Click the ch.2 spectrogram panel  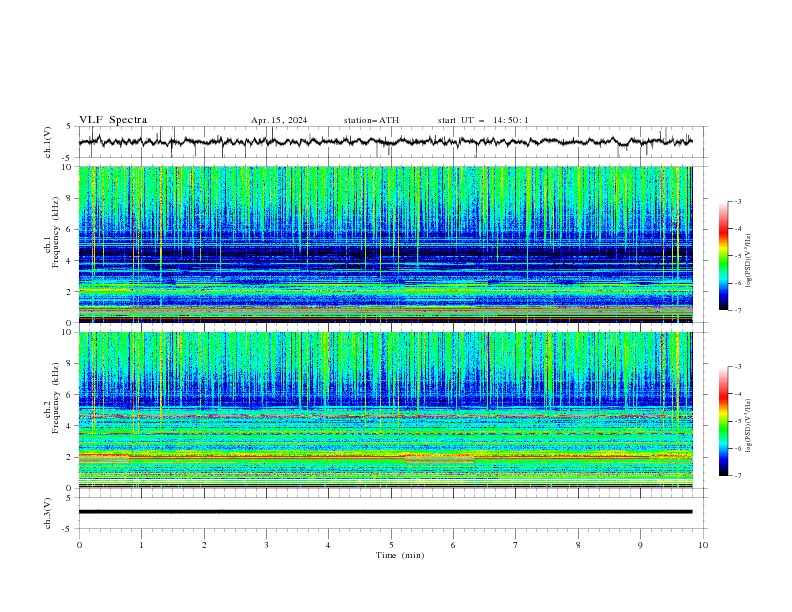click(385, 410)
